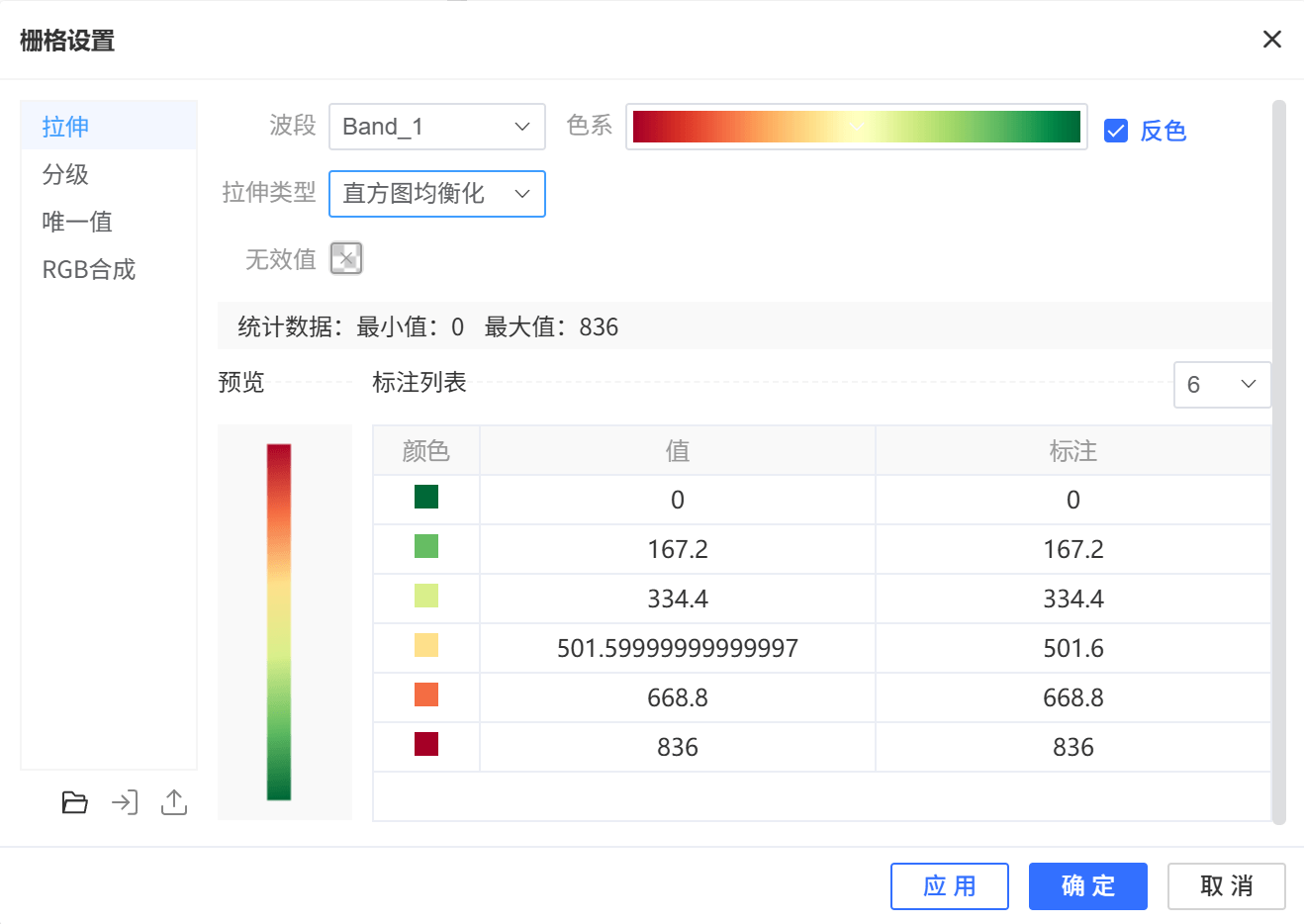Open the 波段 Band_1 dropdown

point(436,126)
